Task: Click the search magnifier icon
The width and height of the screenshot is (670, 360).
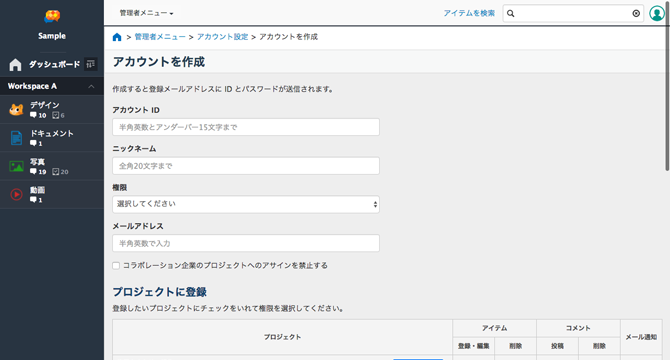Action: (x=511, y=14)
